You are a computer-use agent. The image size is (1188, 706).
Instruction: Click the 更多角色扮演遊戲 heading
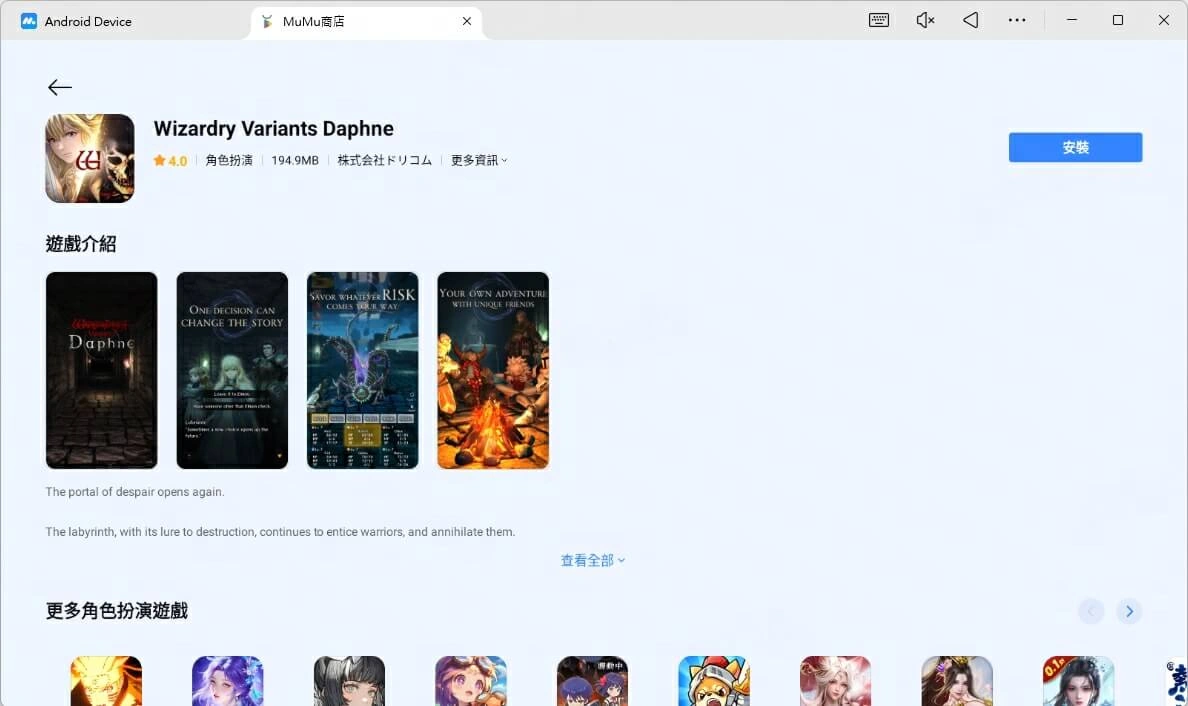pyautogui.click(x=117, y=611)
